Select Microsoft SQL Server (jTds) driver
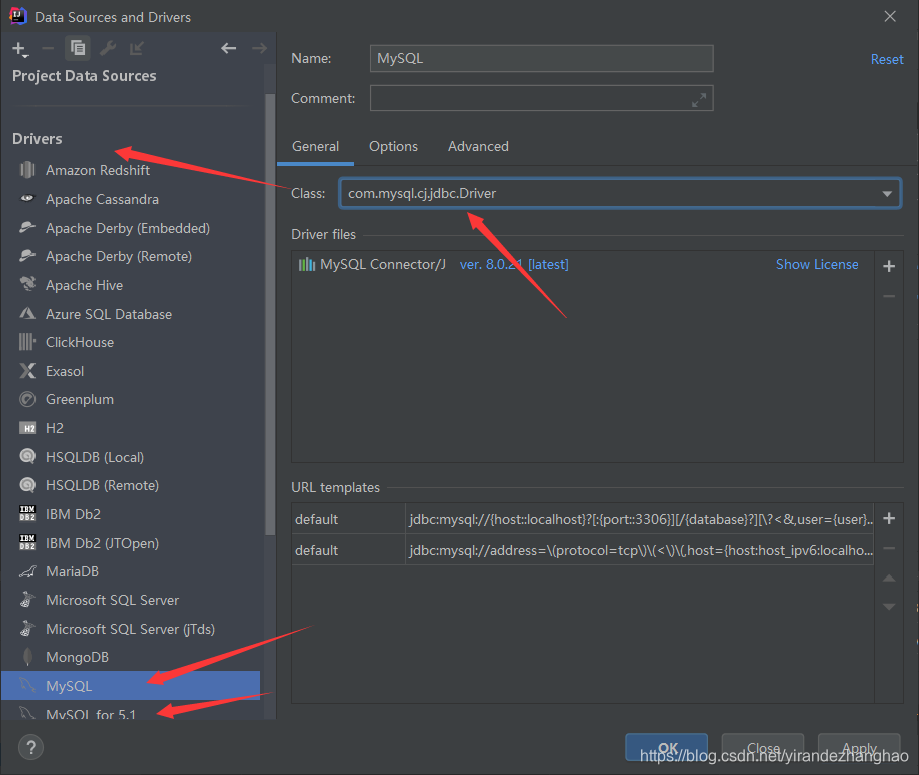Viewport: 919px width, 775px height. coord(130,629)
